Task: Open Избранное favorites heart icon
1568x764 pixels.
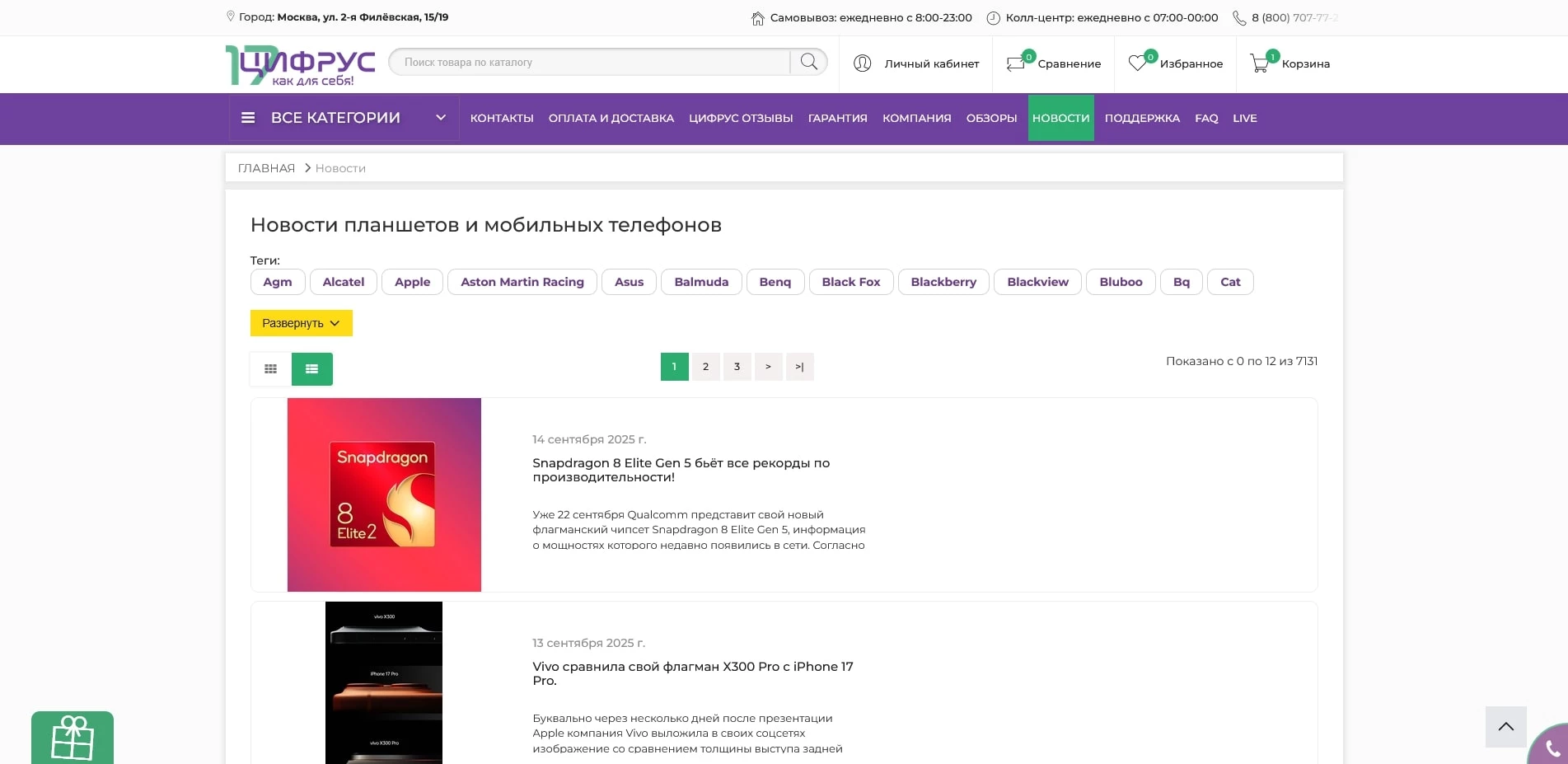Action: point(1138,63)
